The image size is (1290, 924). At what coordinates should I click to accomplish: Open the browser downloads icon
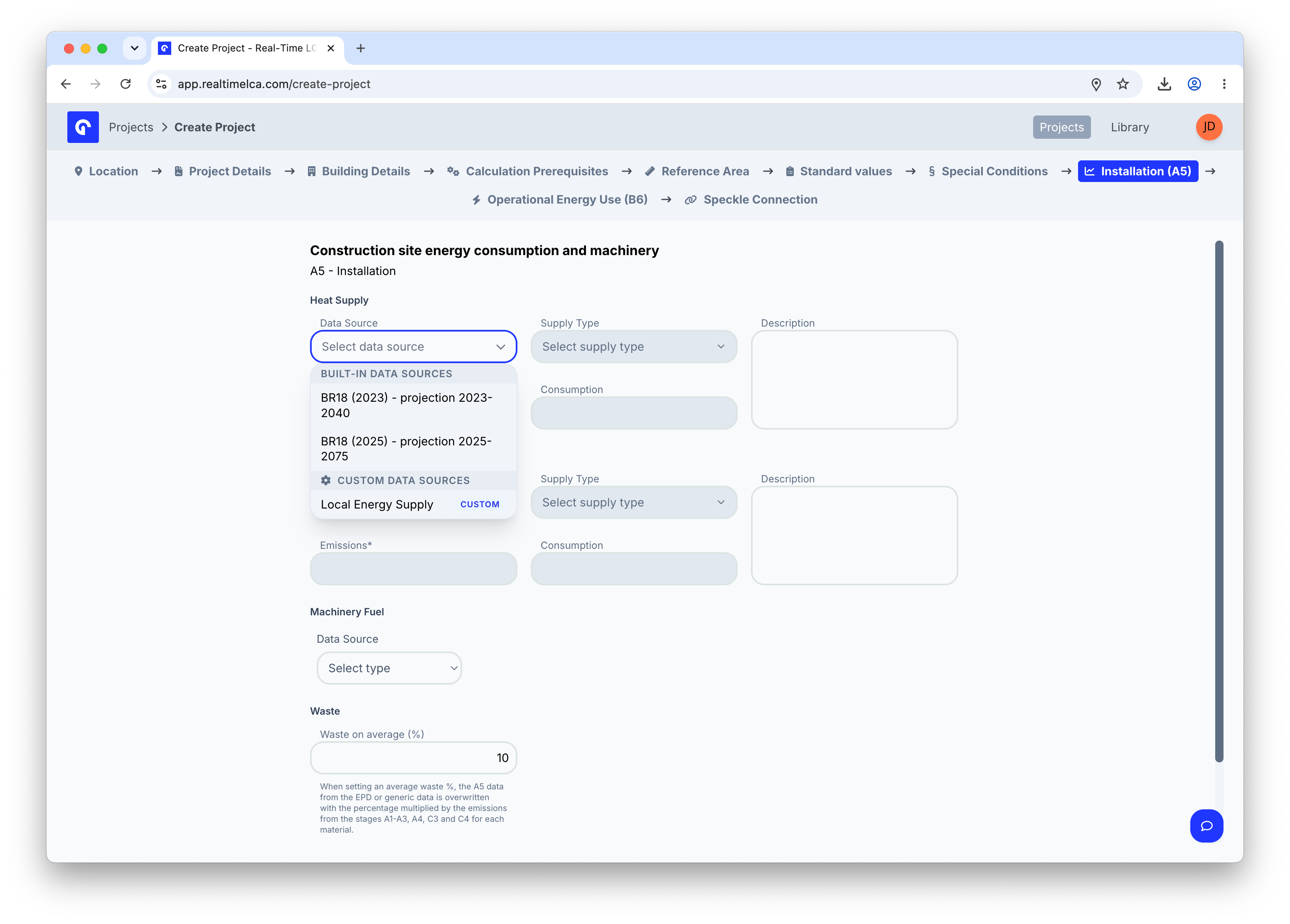tap(1164, 84)
